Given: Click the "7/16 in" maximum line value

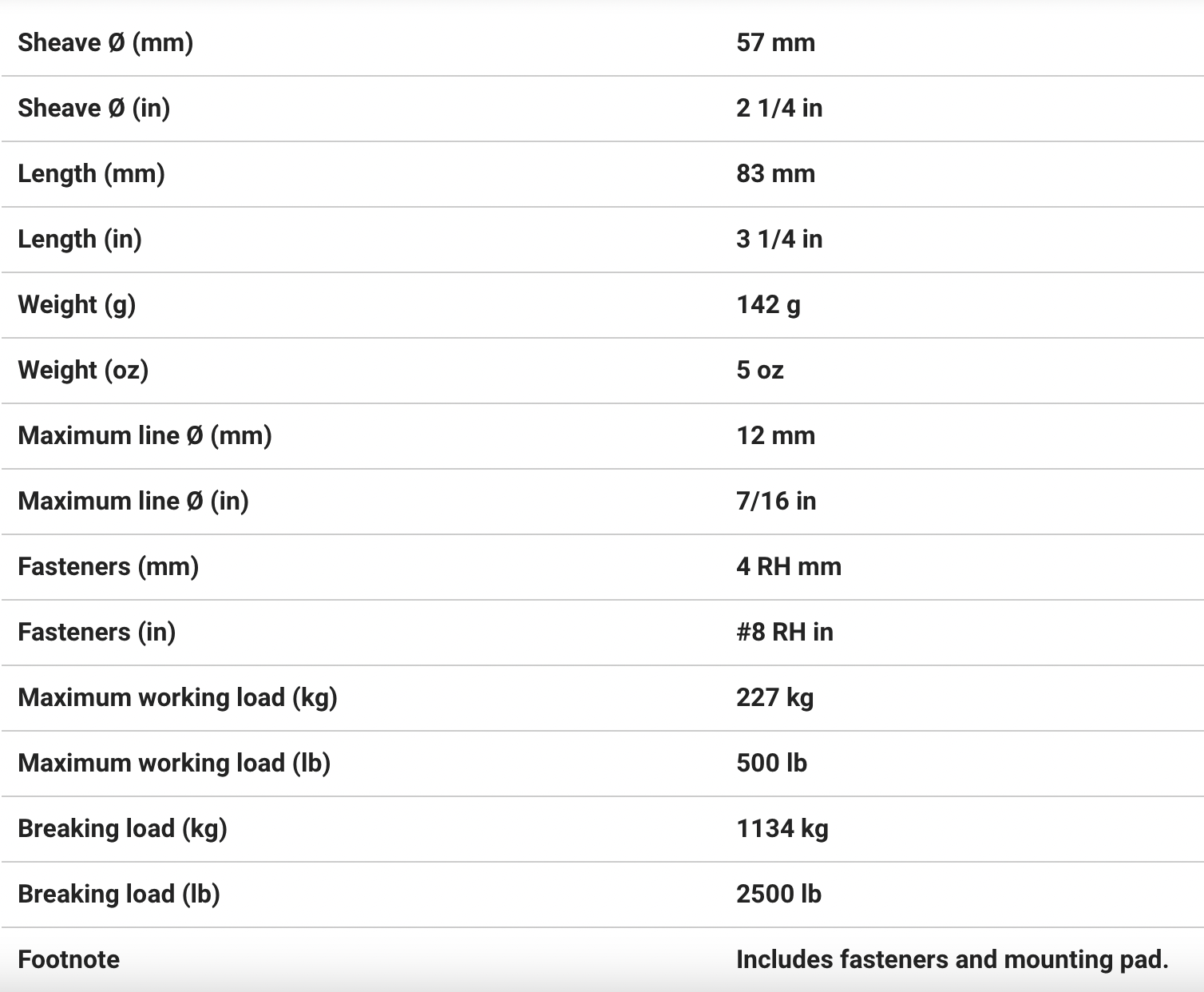Looking at the screenshot, I should click(x=776, y=501).
